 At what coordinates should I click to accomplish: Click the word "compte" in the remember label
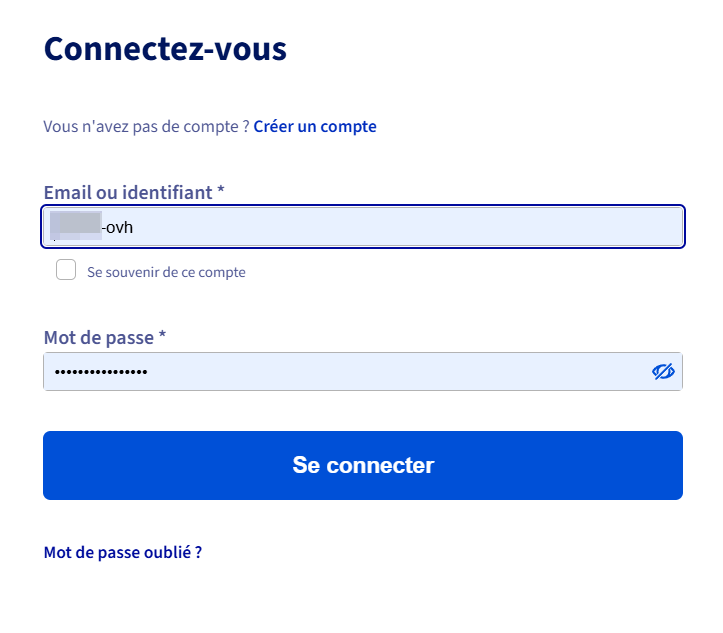tap(224, 272)
